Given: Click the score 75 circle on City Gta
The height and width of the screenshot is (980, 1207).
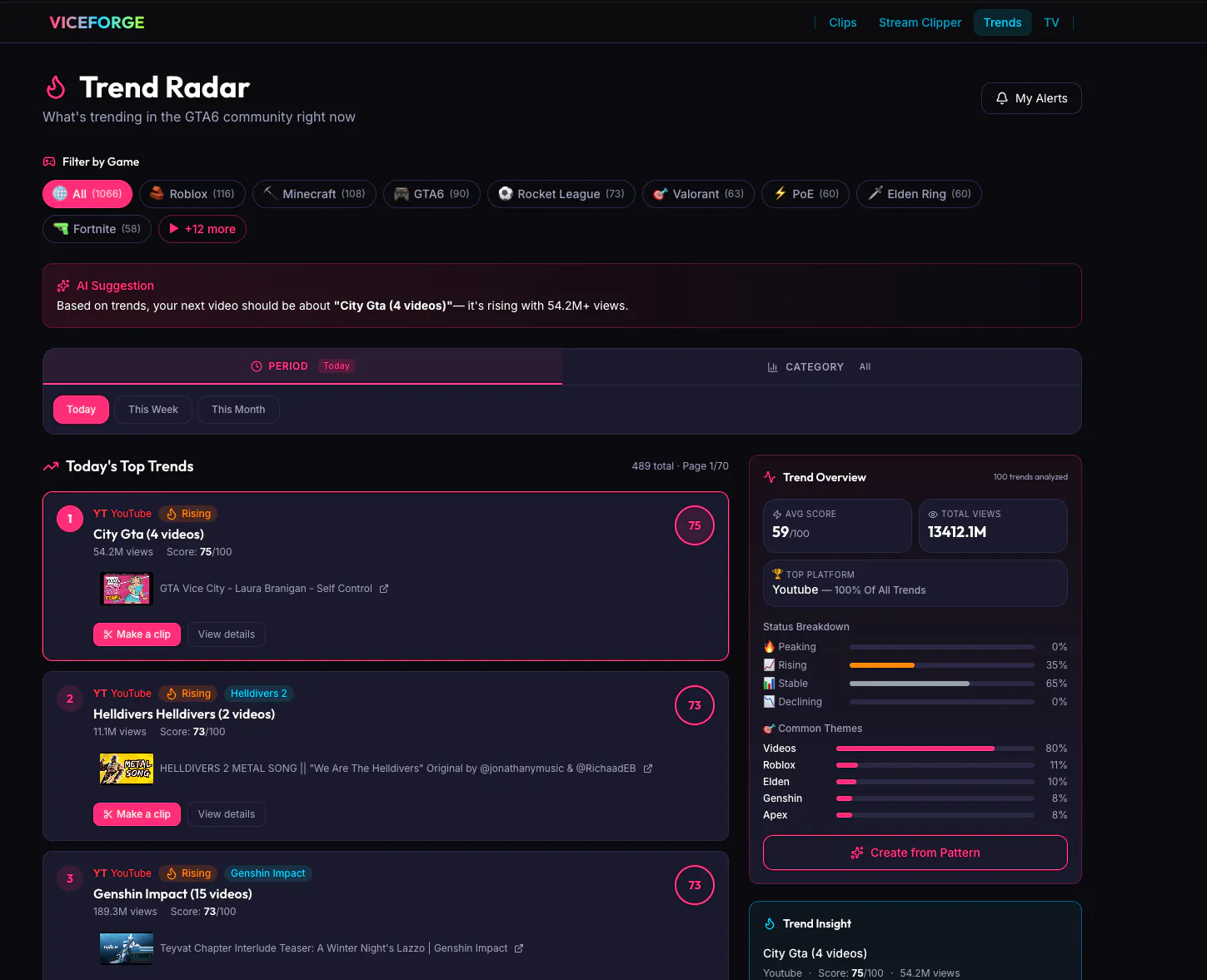Looking at the screenshot, I should pos(695,525).
